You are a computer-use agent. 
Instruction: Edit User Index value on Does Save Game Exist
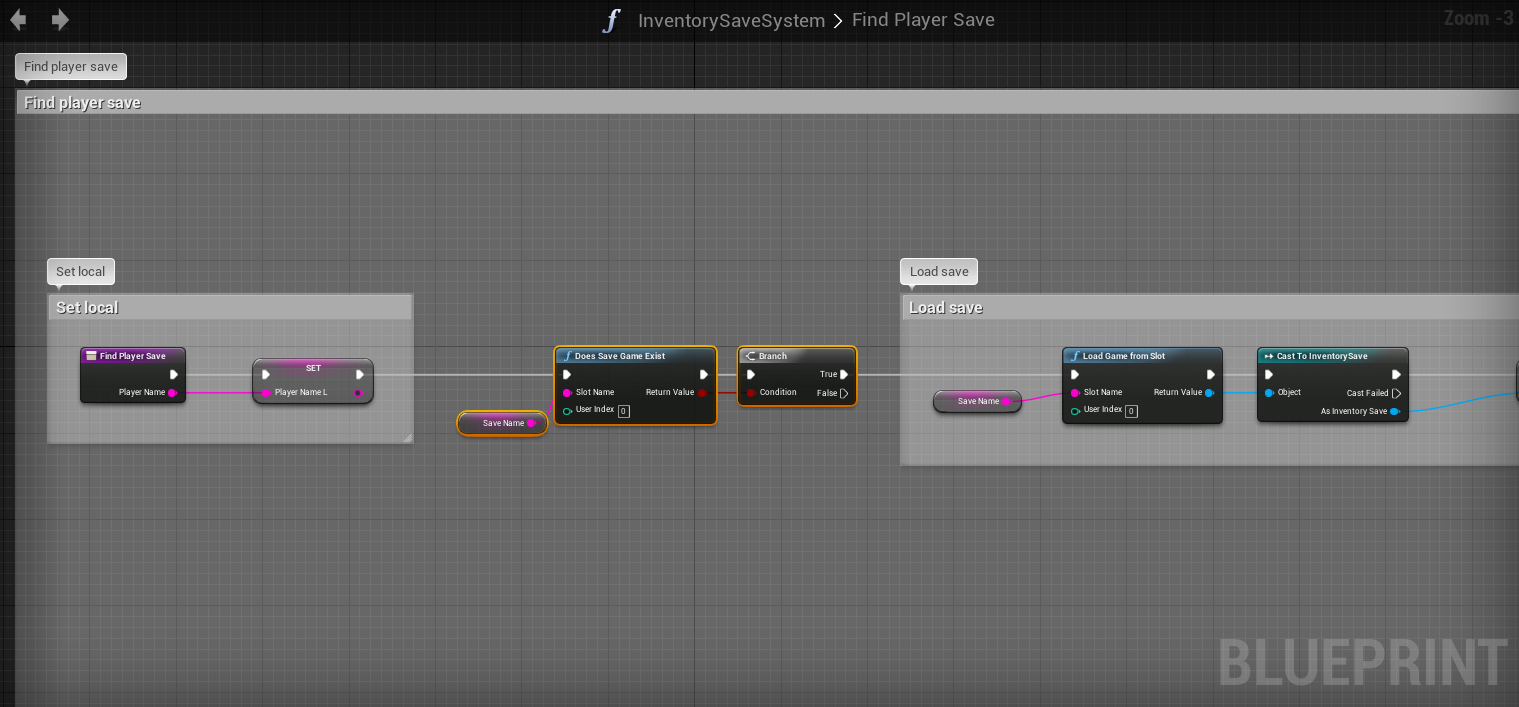624,411
